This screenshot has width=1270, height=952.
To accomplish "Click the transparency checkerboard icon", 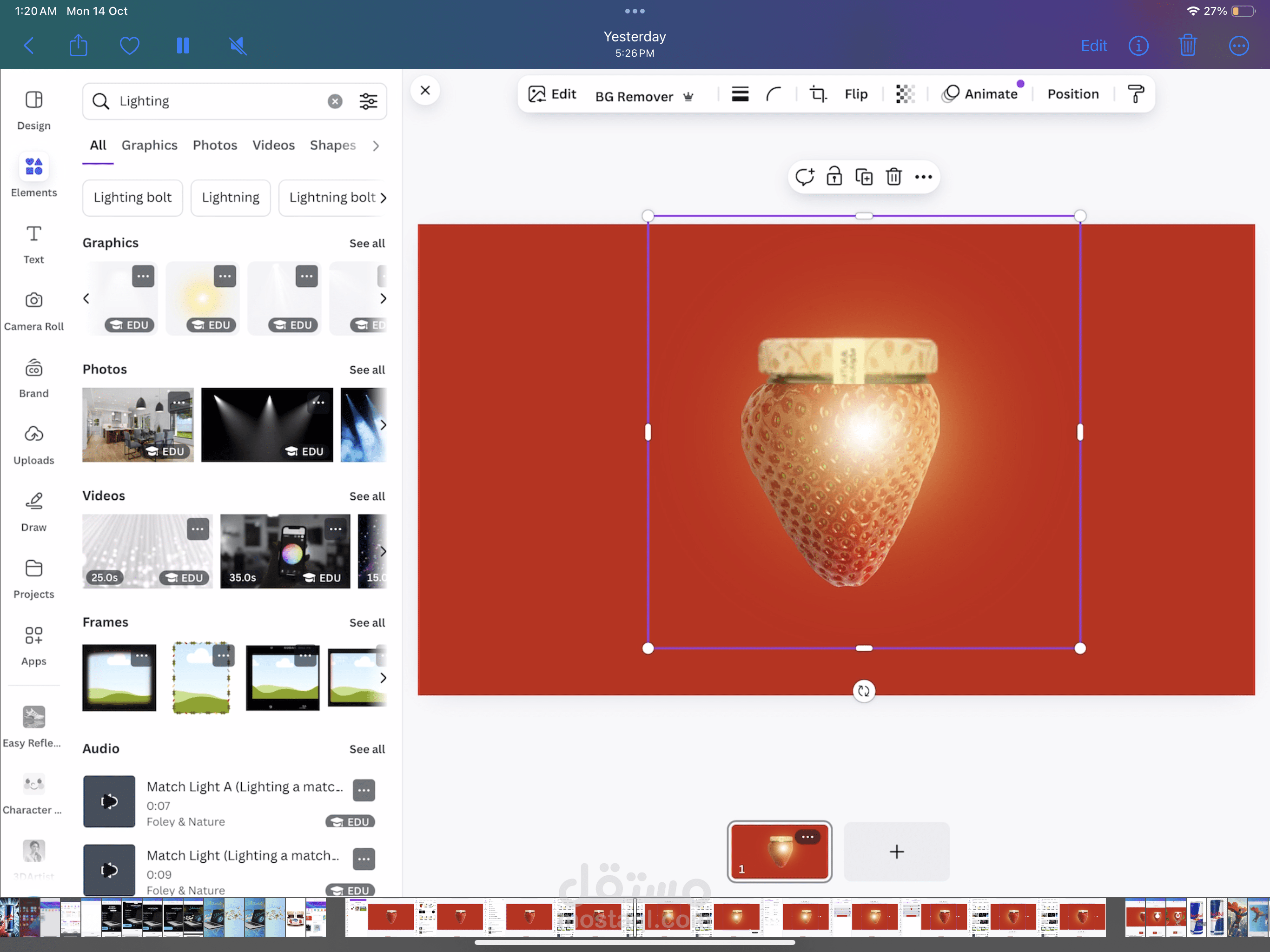I will pyautogui.click(x=905, y=94).
